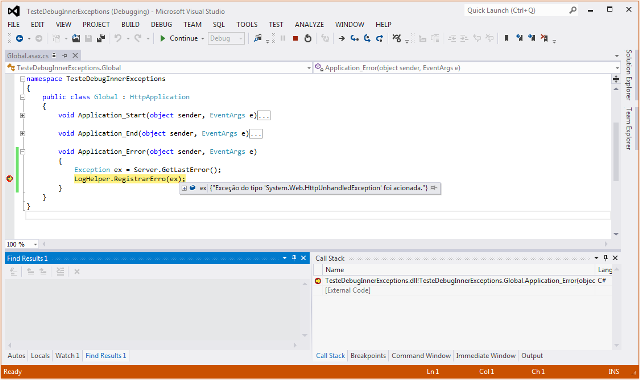Click the Restart debugging icon
Image resolution: width=640 pixels, height=380 pixels.
click(308, 38)
